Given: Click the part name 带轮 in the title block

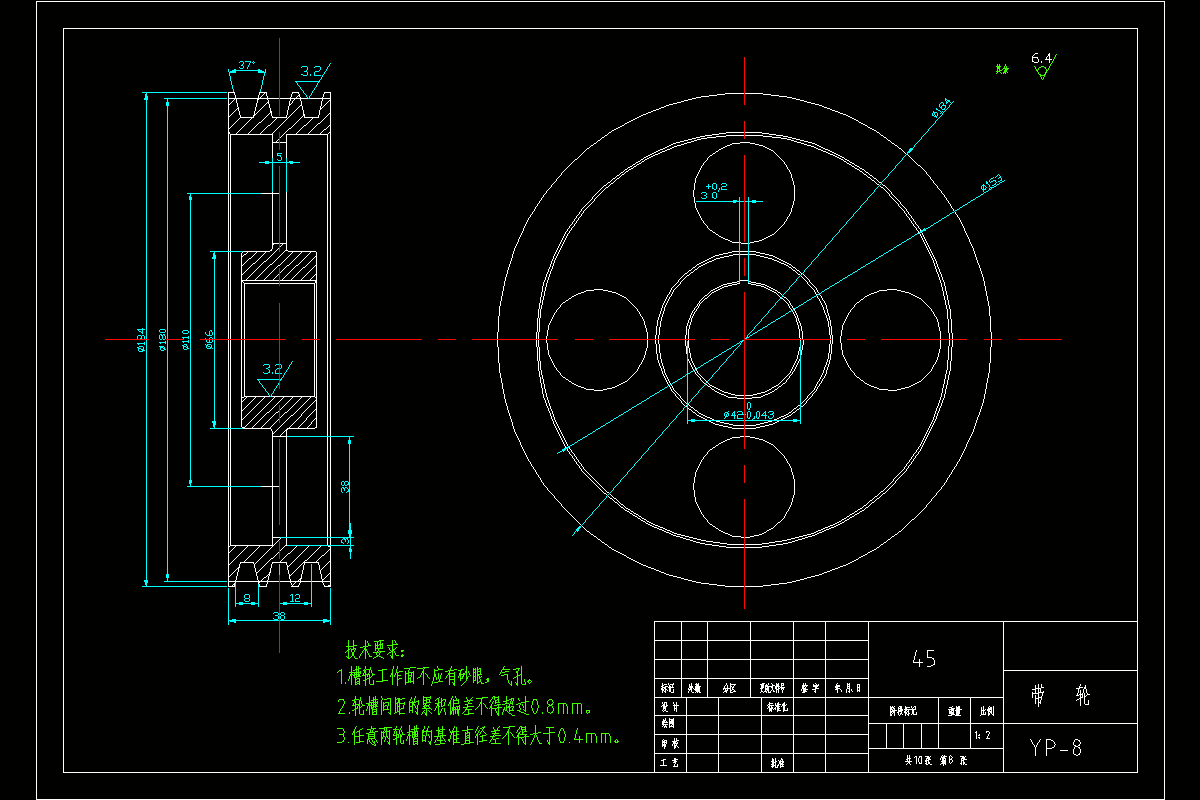Looking at the screenshot, I should [1060, 696].
